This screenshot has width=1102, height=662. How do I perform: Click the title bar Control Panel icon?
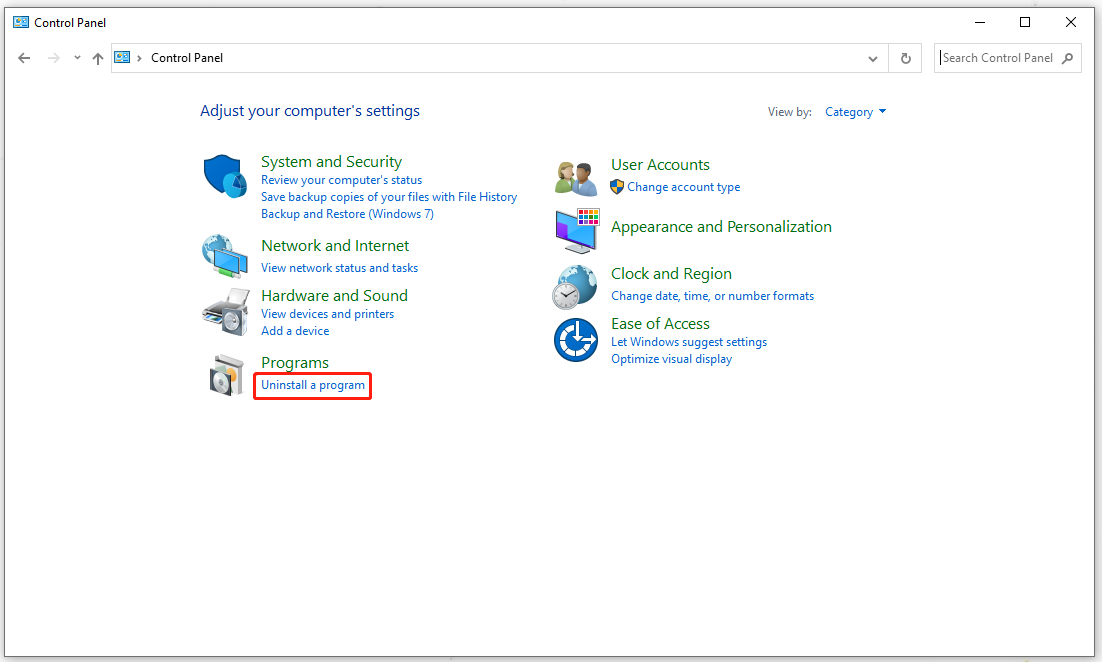point(21,22)
